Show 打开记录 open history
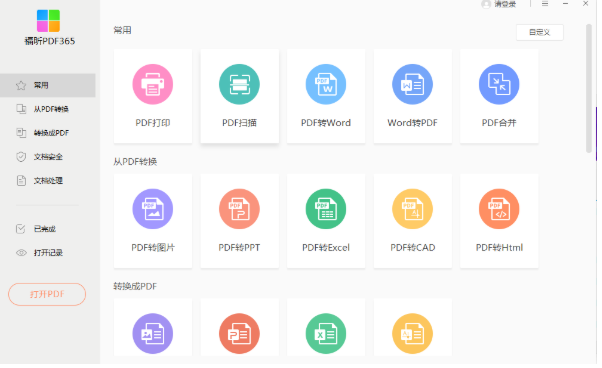The image size is (602, 368). [x=48, y=253]
